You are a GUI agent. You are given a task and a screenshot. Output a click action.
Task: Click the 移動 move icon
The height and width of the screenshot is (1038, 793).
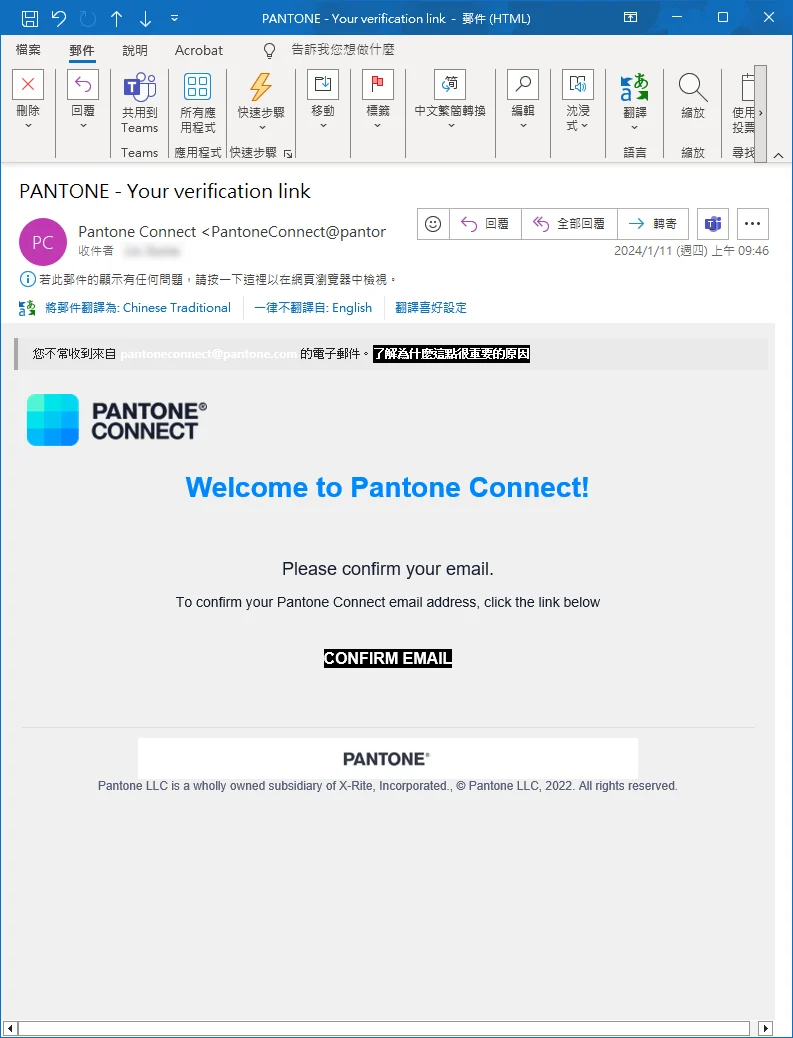[x=323, y=84]
